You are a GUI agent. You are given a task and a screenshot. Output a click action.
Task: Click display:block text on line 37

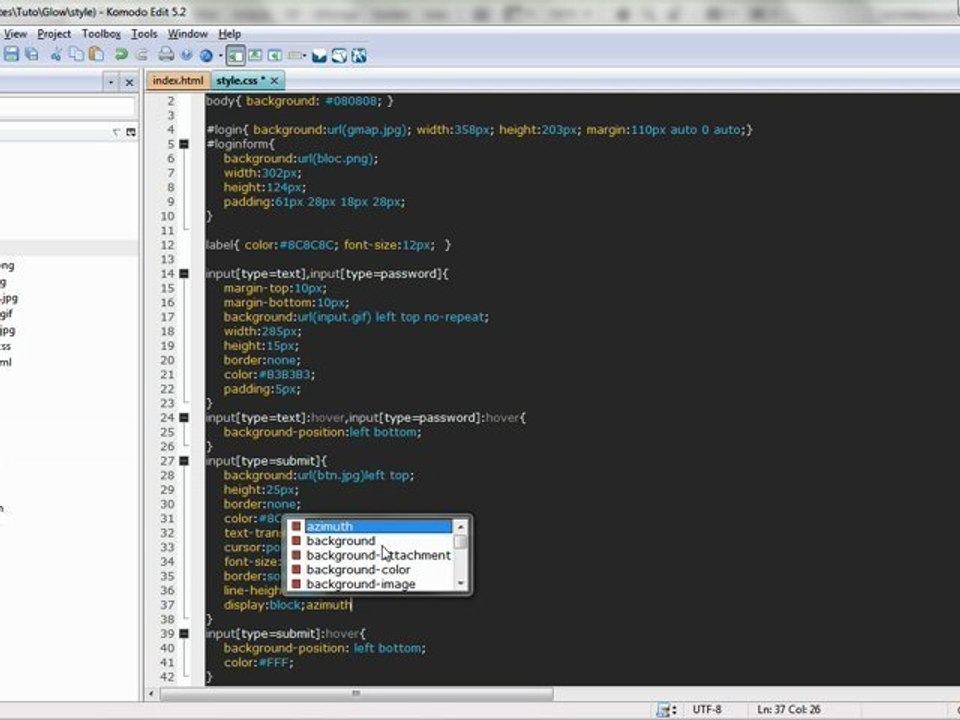tap(262, 605)
